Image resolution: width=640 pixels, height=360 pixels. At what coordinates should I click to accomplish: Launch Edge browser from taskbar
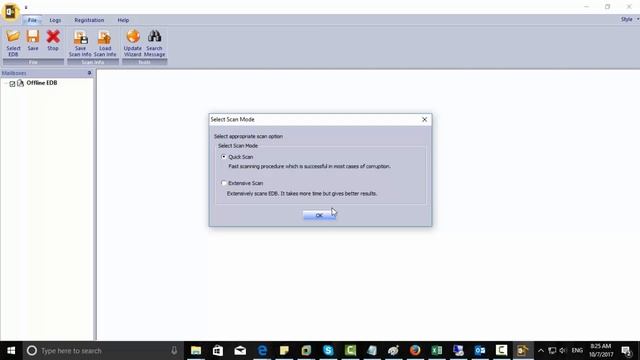point(262,350)
